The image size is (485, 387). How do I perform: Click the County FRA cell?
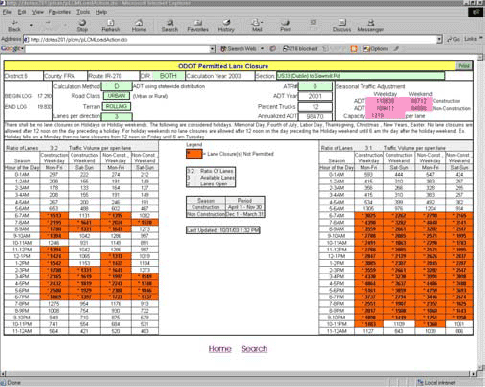click(65, 76)
